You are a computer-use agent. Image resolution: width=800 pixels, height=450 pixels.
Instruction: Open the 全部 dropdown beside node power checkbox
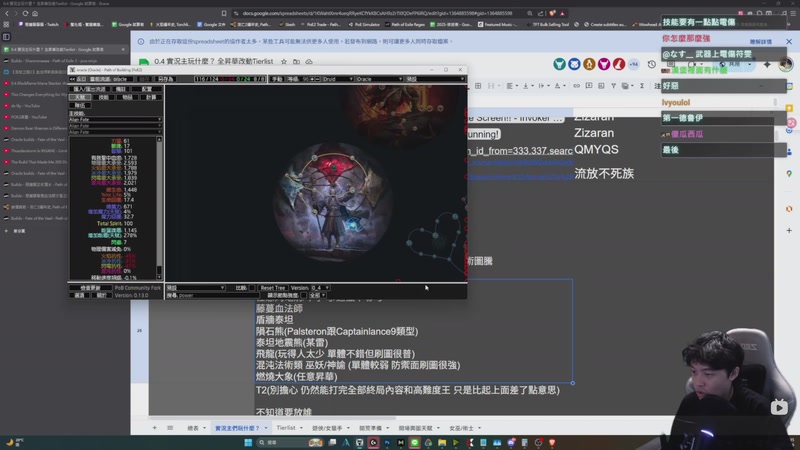(317, 295)
